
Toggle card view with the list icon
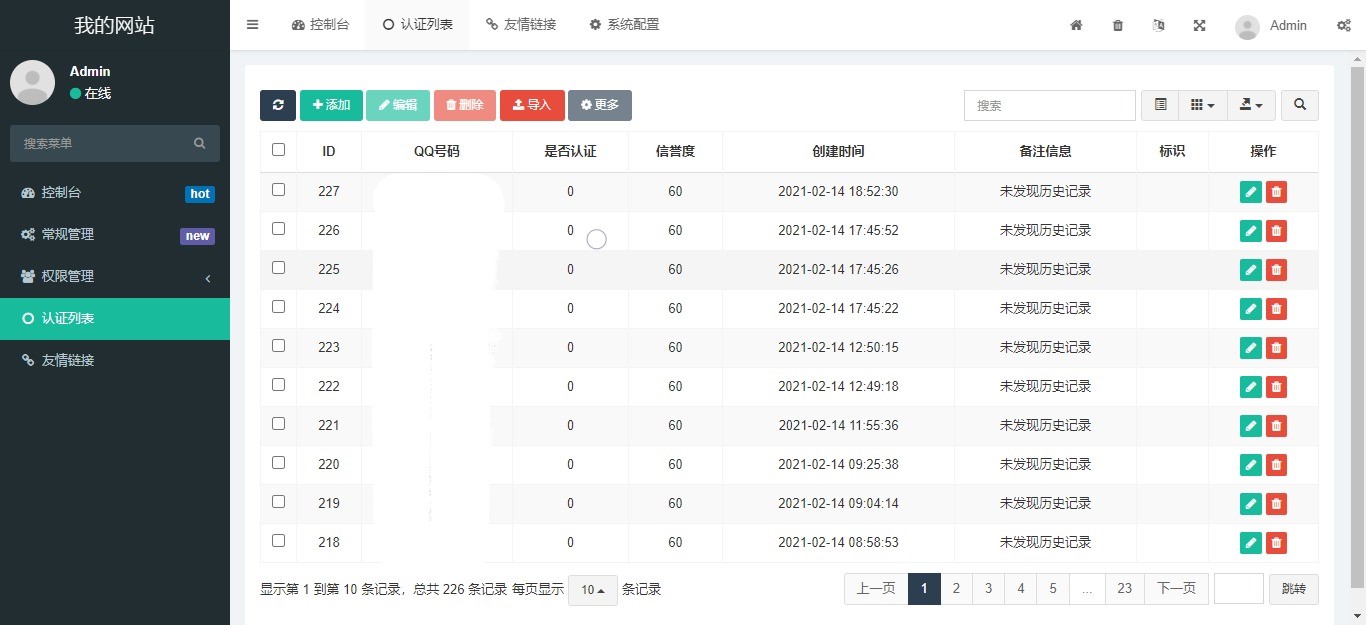coord(1160,105)
